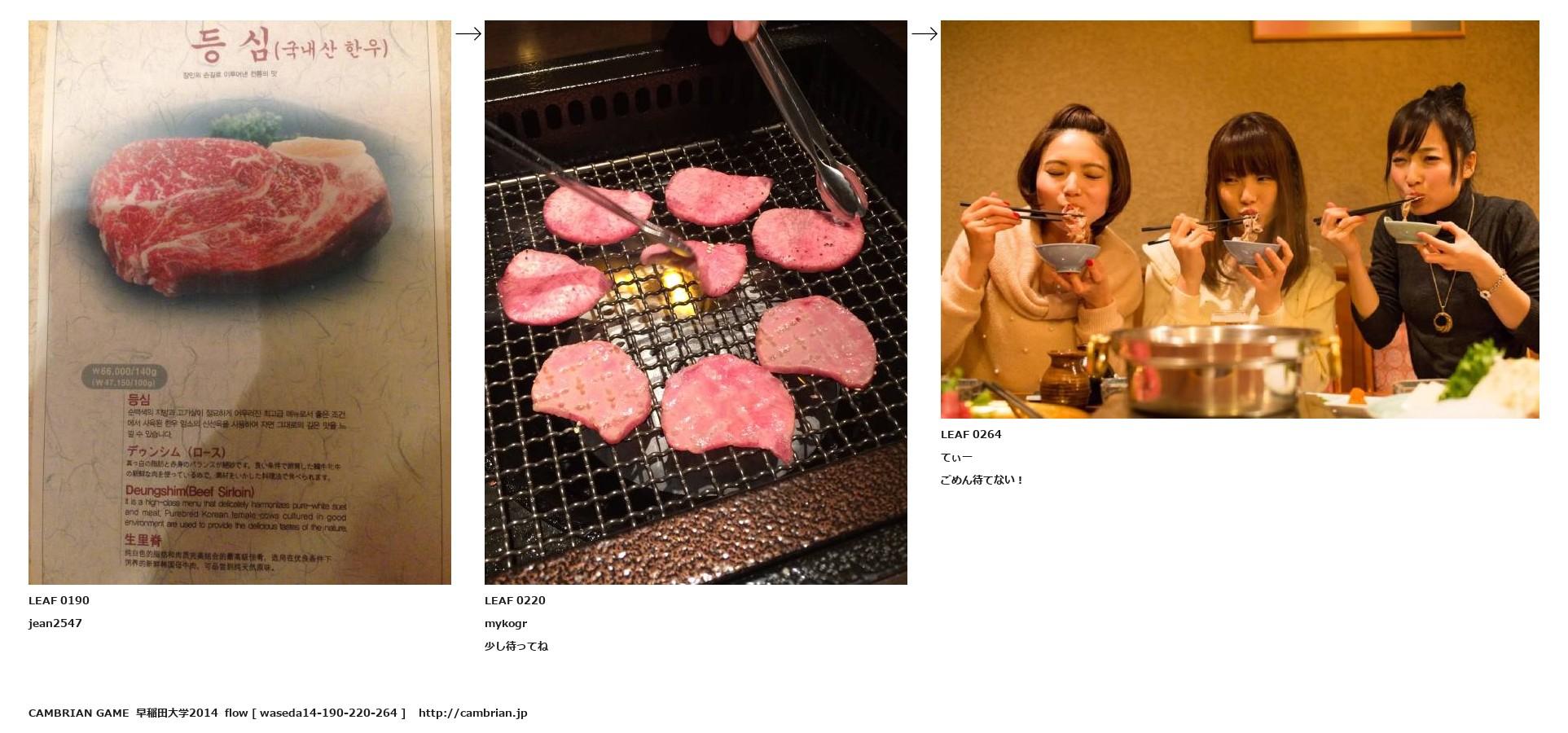Select the author name mykogr
Screen dimensions: 1568x733
506,623
